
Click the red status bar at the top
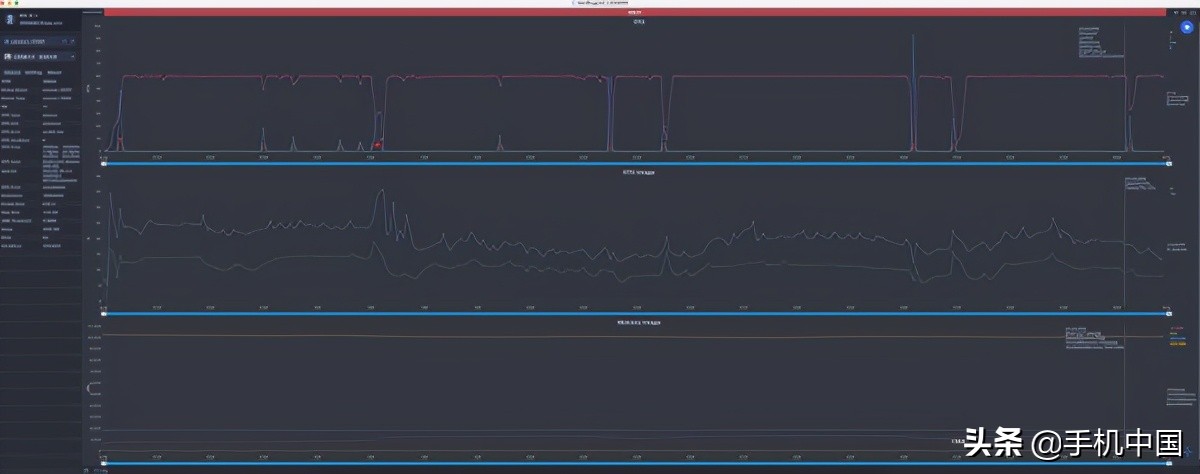638,13
